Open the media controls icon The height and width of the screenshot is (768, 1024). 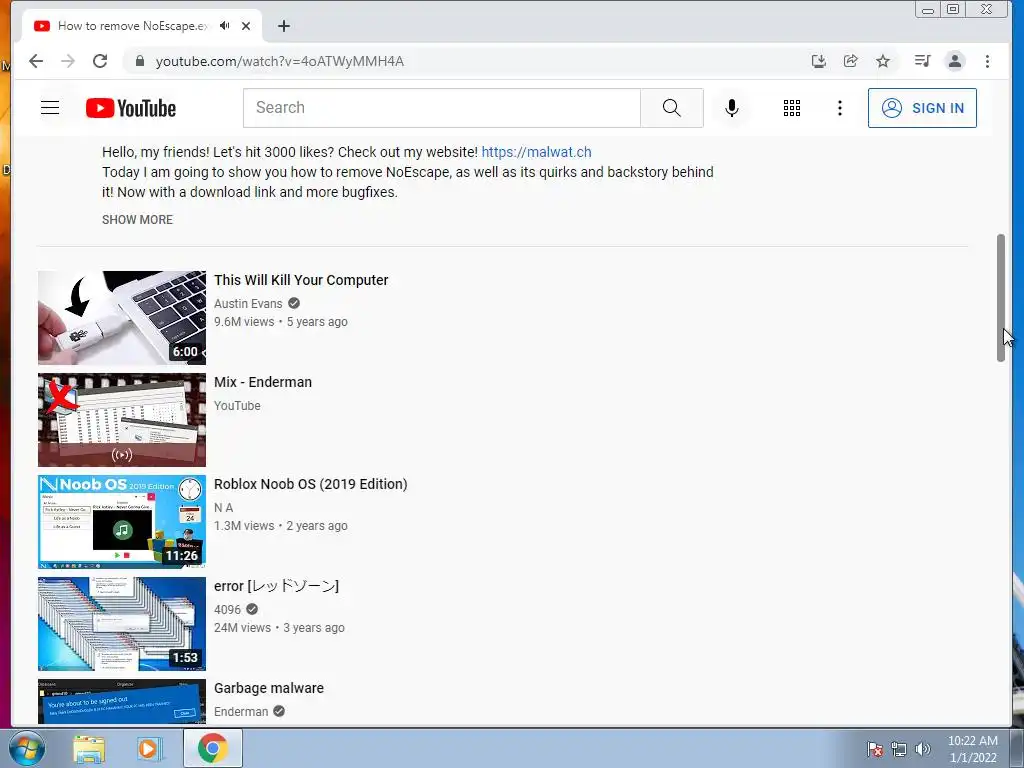click(x=922, y=61)
